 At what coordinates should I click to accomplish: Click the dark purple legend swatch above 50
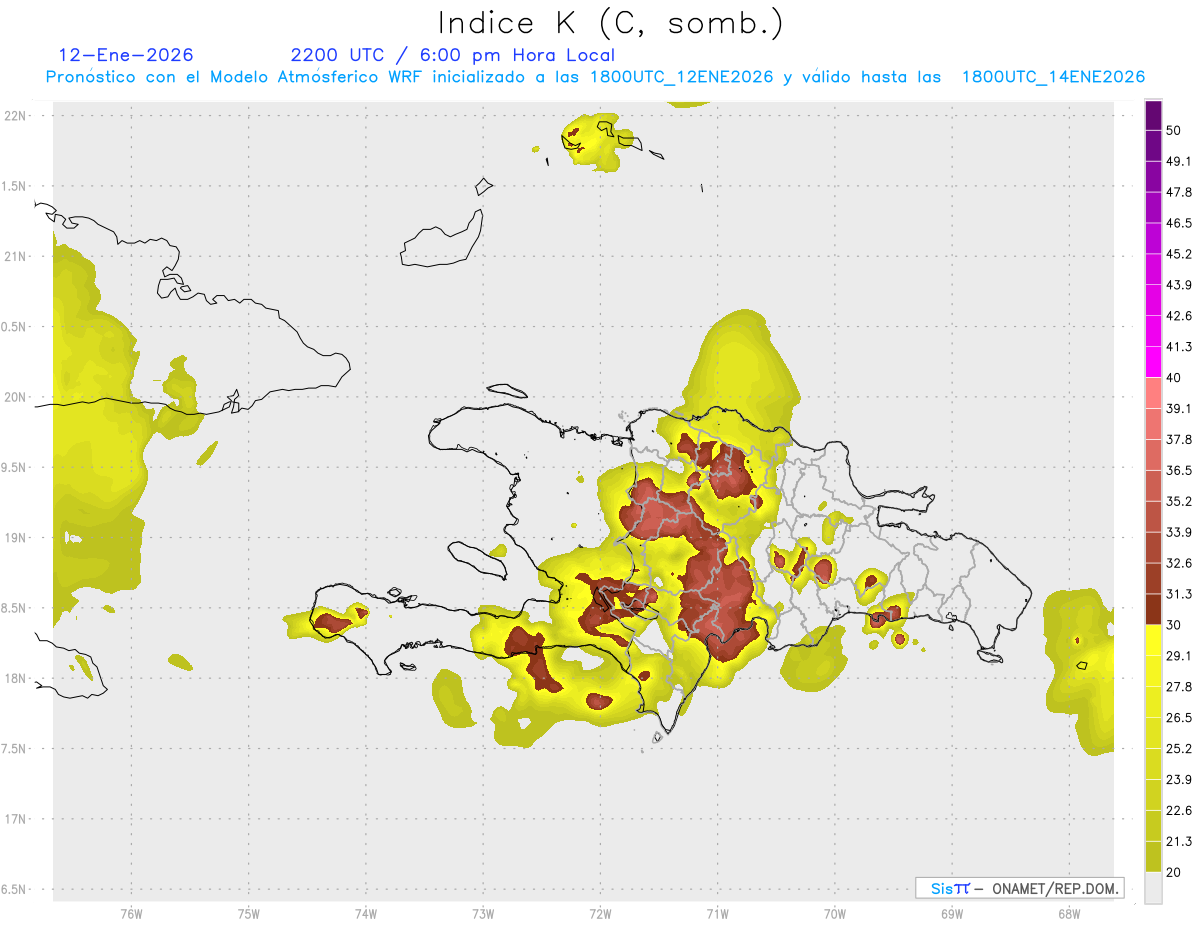(x=1153, y=116)
